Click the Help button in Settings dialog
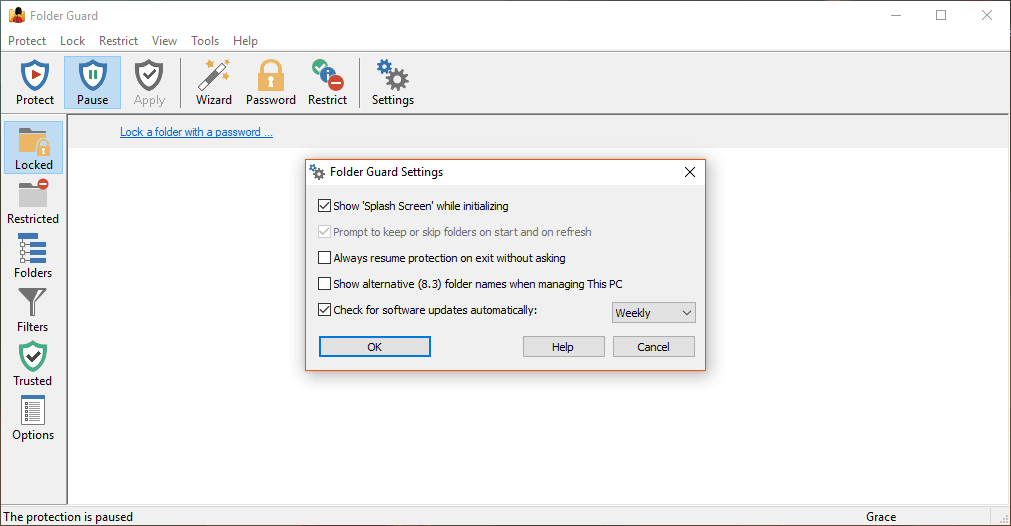Image resolution: width=1011 pixels, height=526 pixels. pyautogui.click(x=563, y=347)
